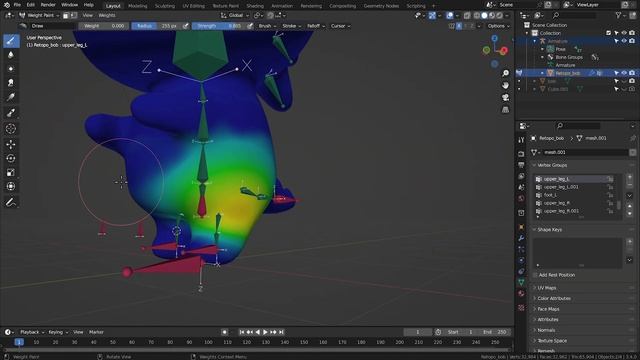Open the Stroke settings dropdown
This screenshot has height=360, width=640.
tap(291, 26)
